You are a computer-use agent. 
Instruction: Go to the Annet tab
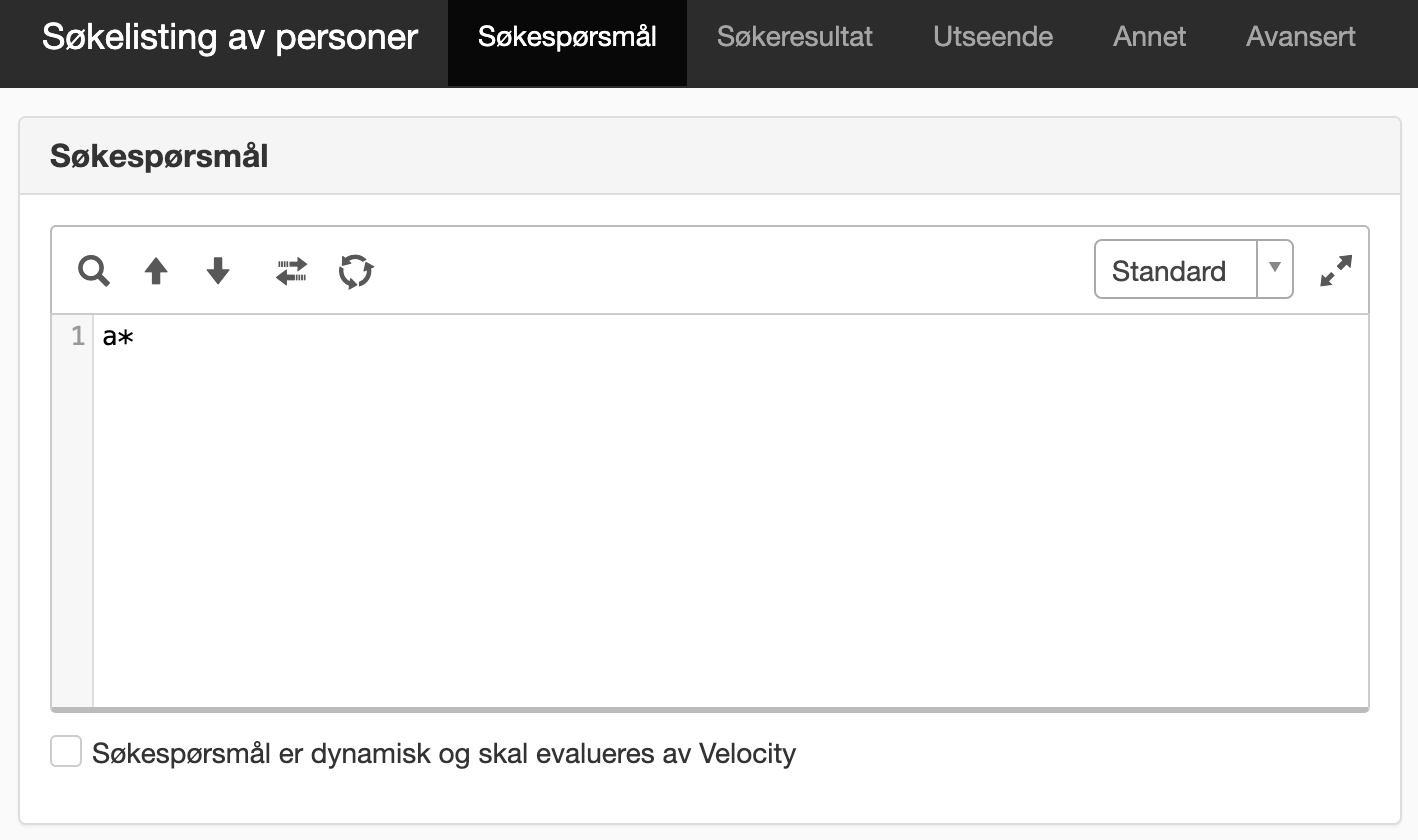click(x=1149, y=37)
